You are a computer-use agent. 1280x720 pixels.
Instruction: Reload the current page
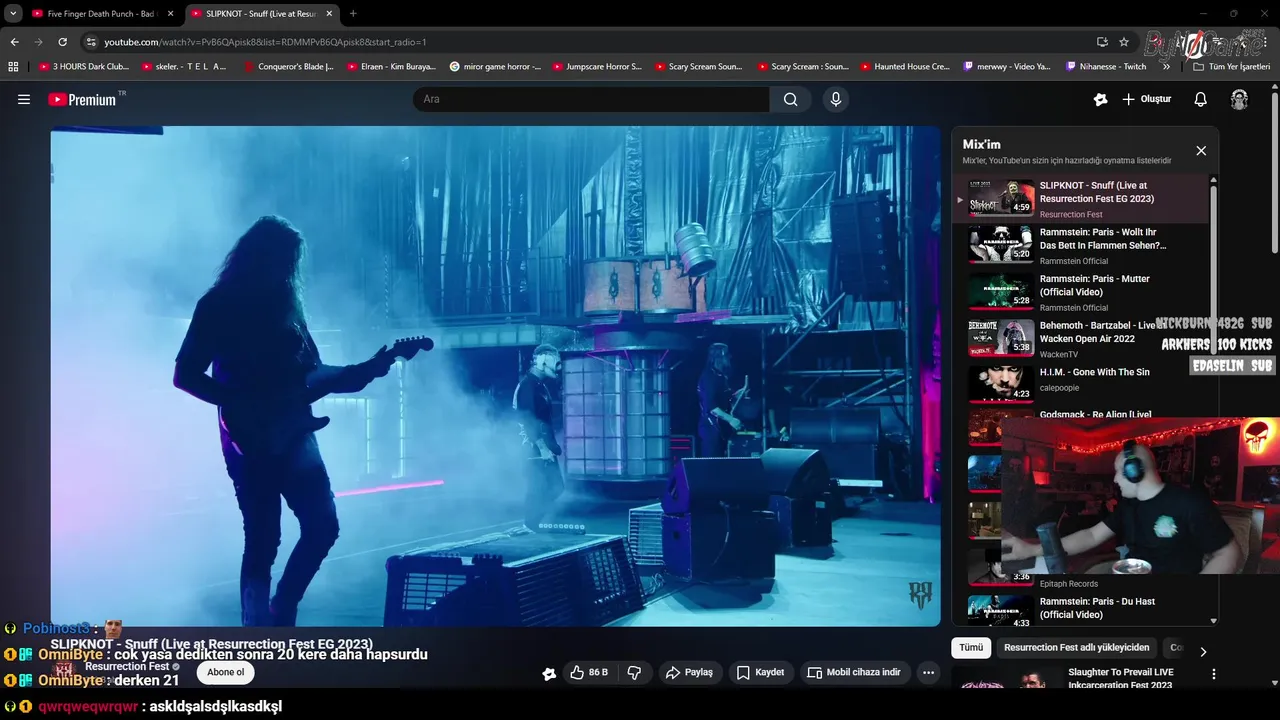coord(62,42)
